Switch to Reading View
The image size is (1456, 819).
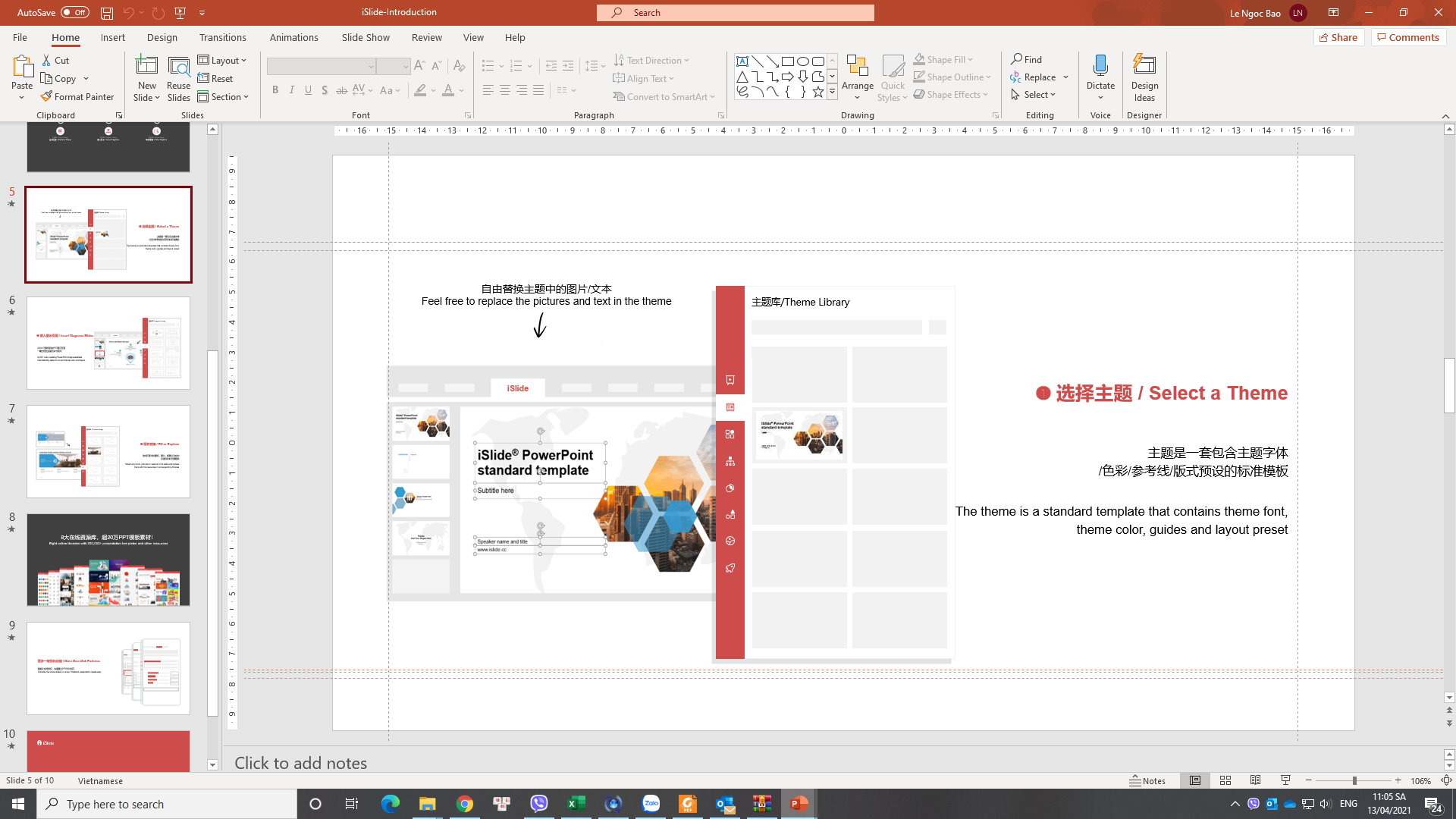coord(1256,780)
